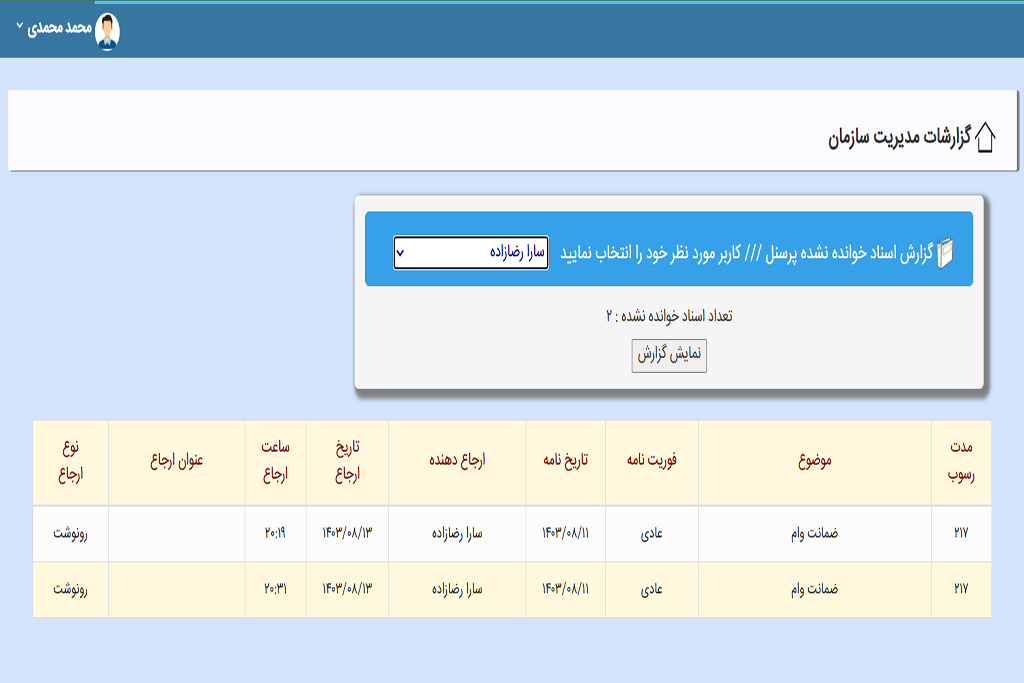Click the ۲۰:۱۹ referral time cell
Viewport: 1024px width, 683px height.
[x=276, y=533]
